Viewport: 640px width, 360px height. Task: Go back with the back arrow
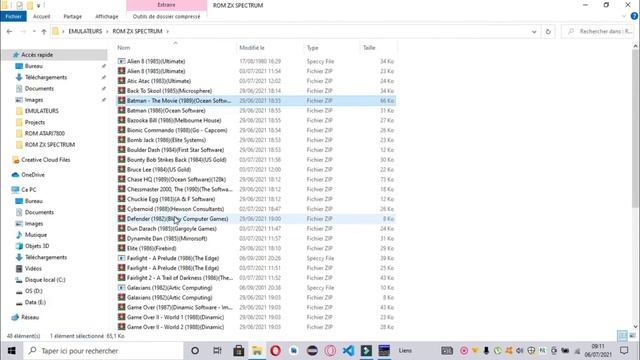pos(9,31)
